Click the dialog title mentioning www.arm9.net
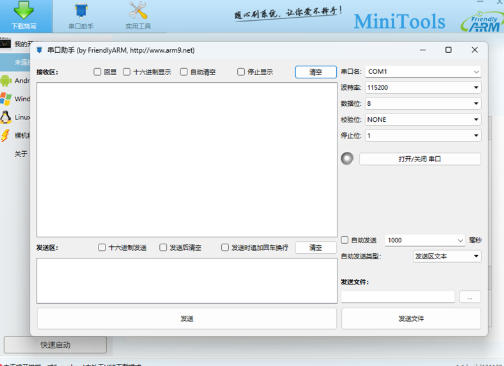Screen dimensions: 504x366 tap(121, 50)
